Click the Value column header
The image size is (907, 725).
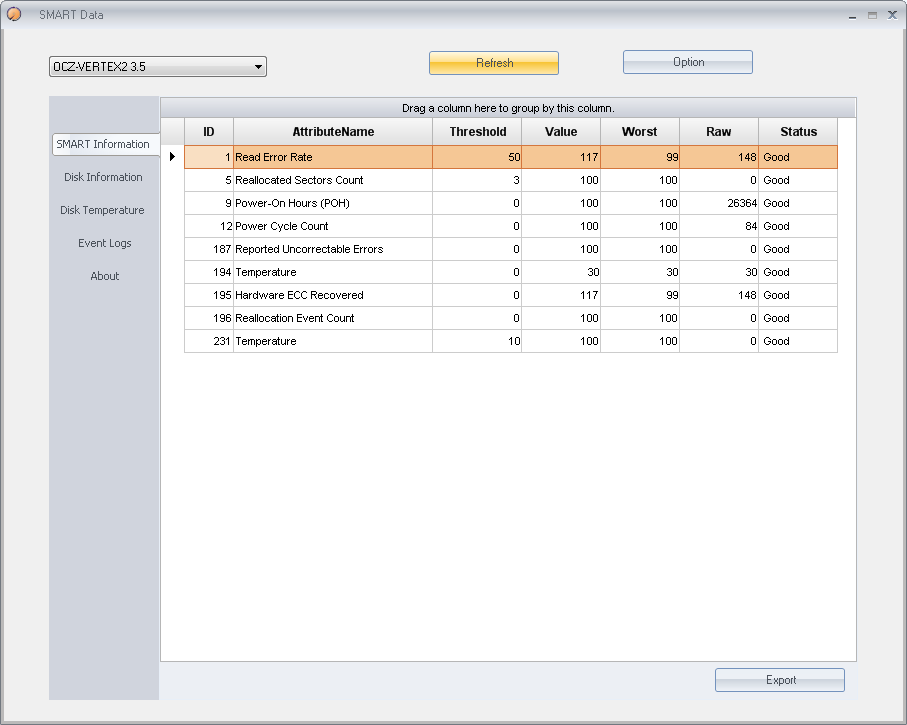(x=561, y=132)
